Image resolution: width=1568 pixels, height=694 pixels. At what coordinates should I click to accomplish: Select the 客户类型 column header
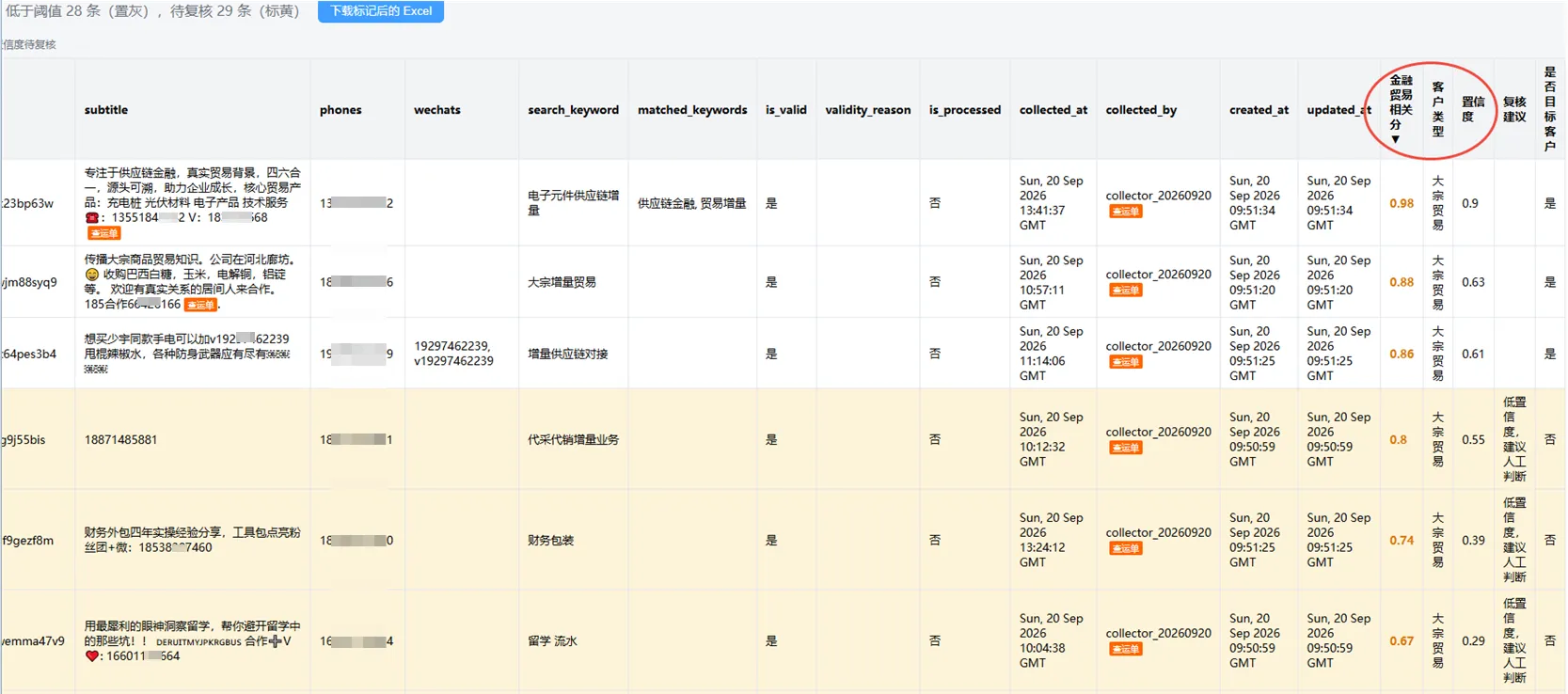pos(1437,109)
